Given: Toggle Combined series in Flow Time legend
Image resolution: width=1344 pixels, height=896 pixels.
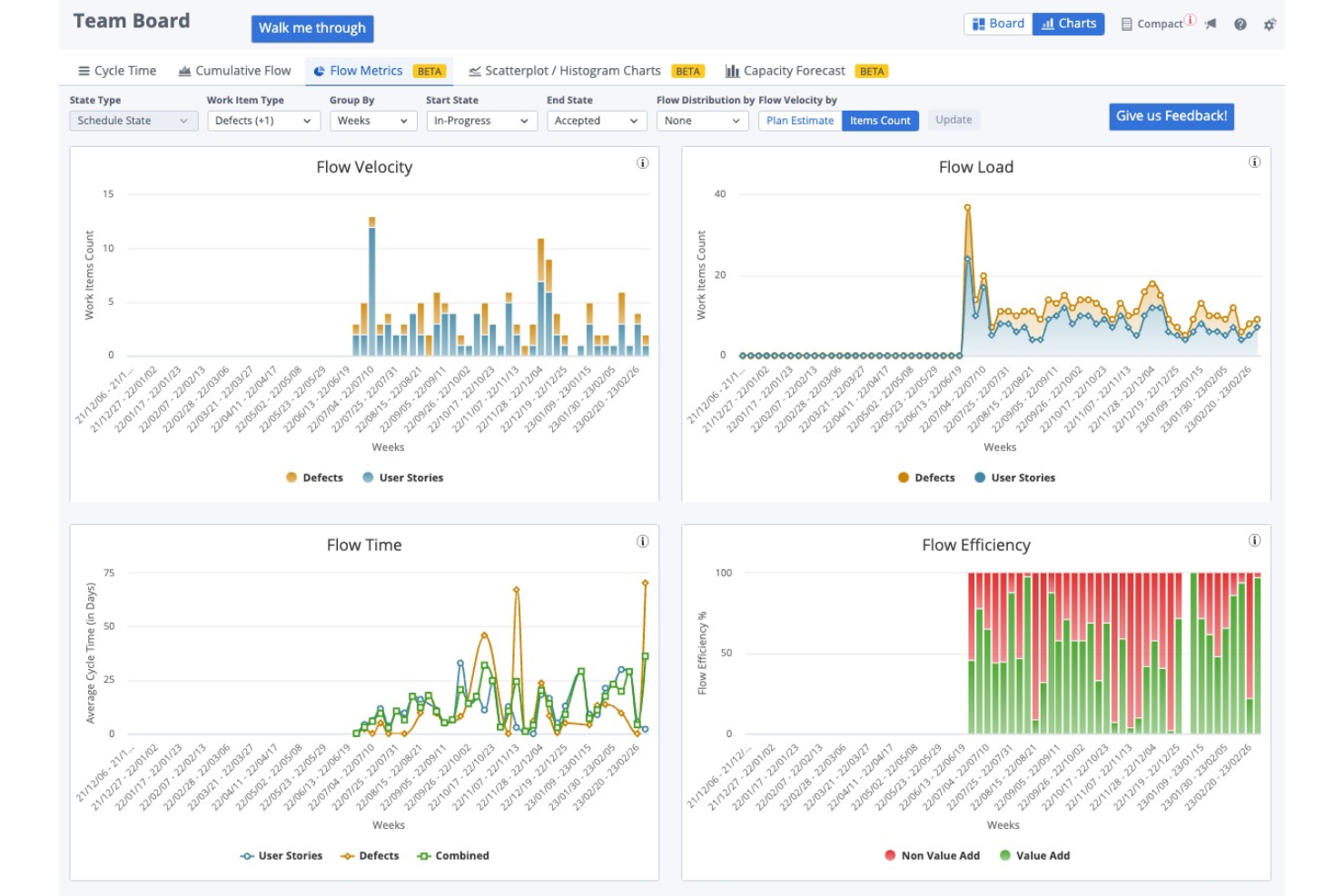Looking at the screenshot, I should pos(453,856).
